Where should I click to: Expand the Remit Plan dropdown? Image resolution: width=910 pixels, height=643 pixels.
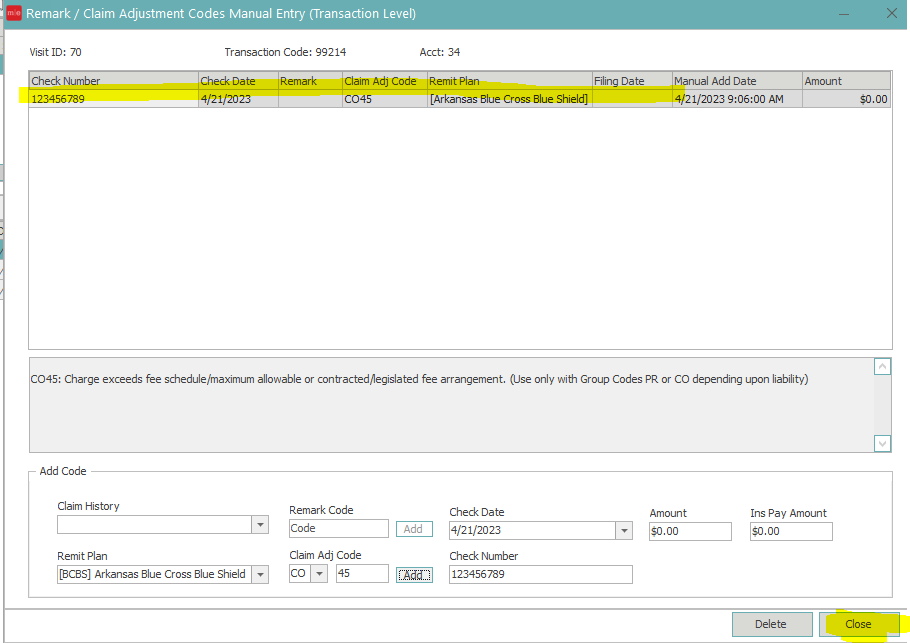point(260,574)
